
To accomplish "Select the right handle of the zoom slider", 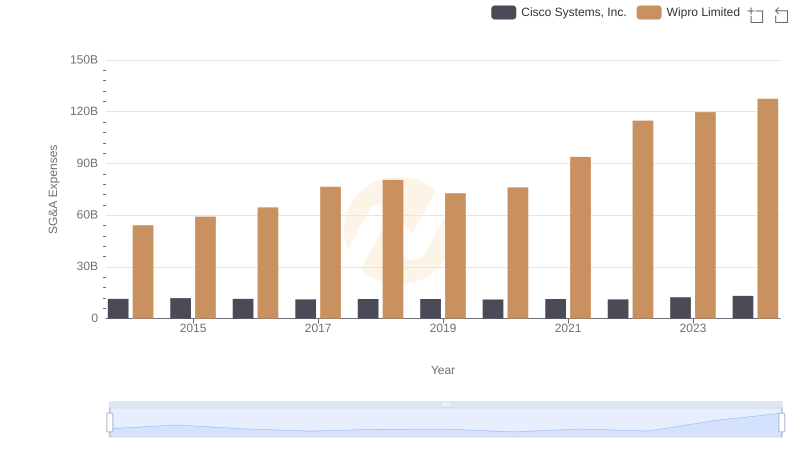I will (782, 423).
